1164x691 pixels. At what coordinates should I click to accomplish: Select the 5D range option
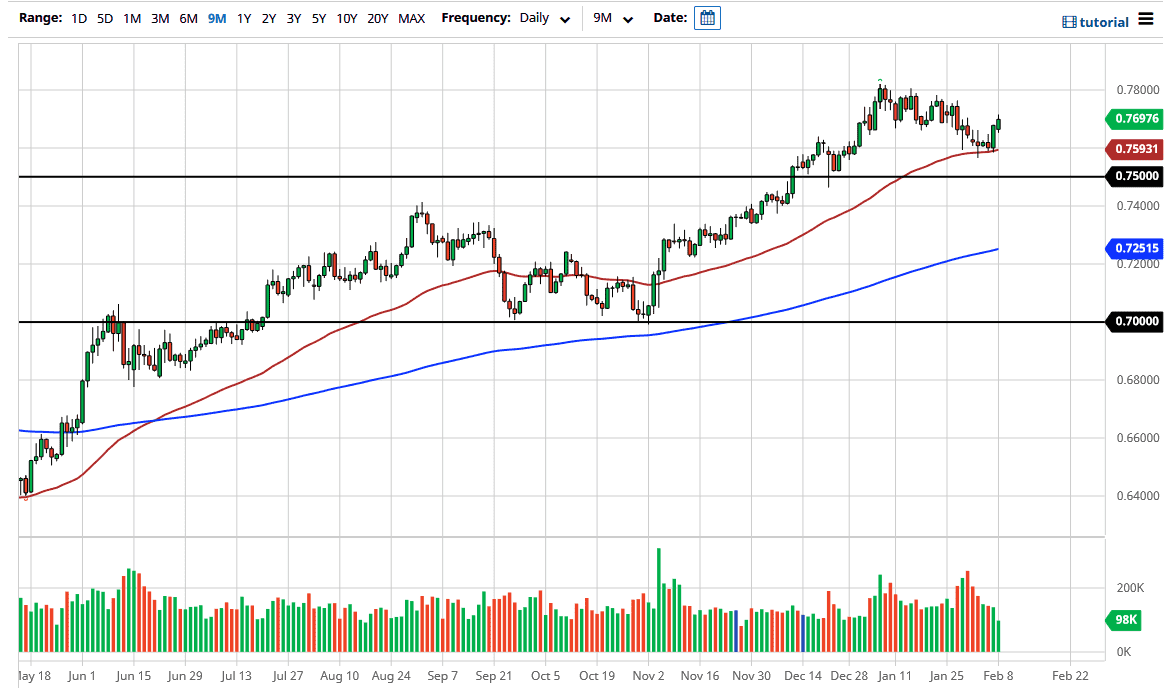click(x=104, y=18)
